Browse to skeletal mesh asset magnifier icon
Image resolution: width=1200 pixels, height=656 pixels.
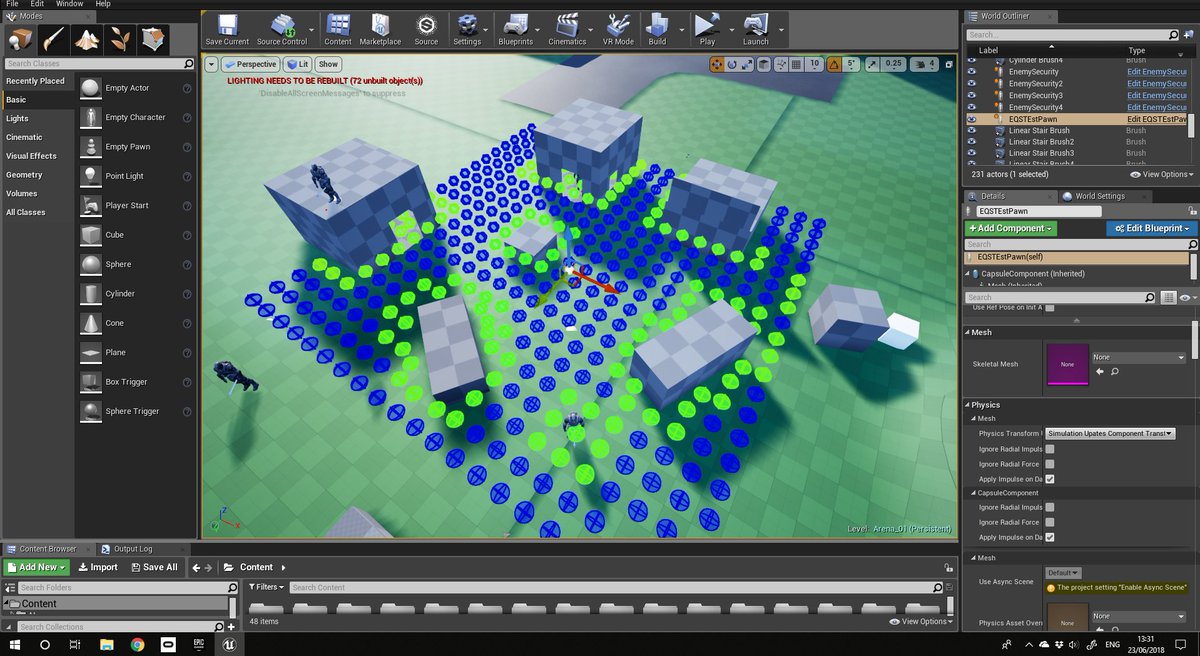[1114, 372]
